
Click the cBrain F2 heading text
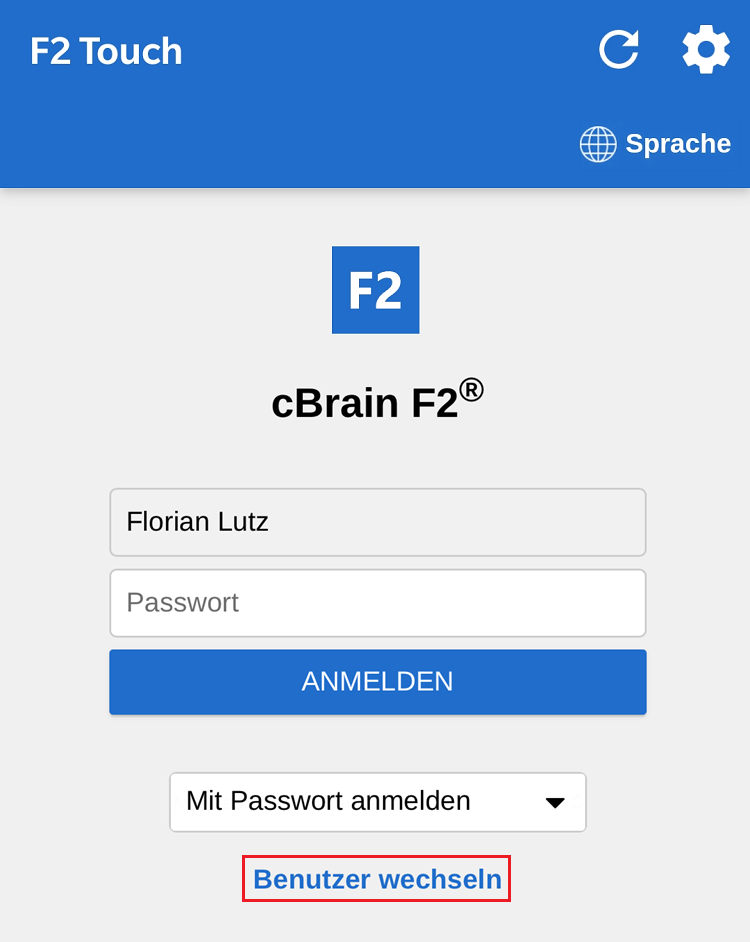[x=364, y=403]
